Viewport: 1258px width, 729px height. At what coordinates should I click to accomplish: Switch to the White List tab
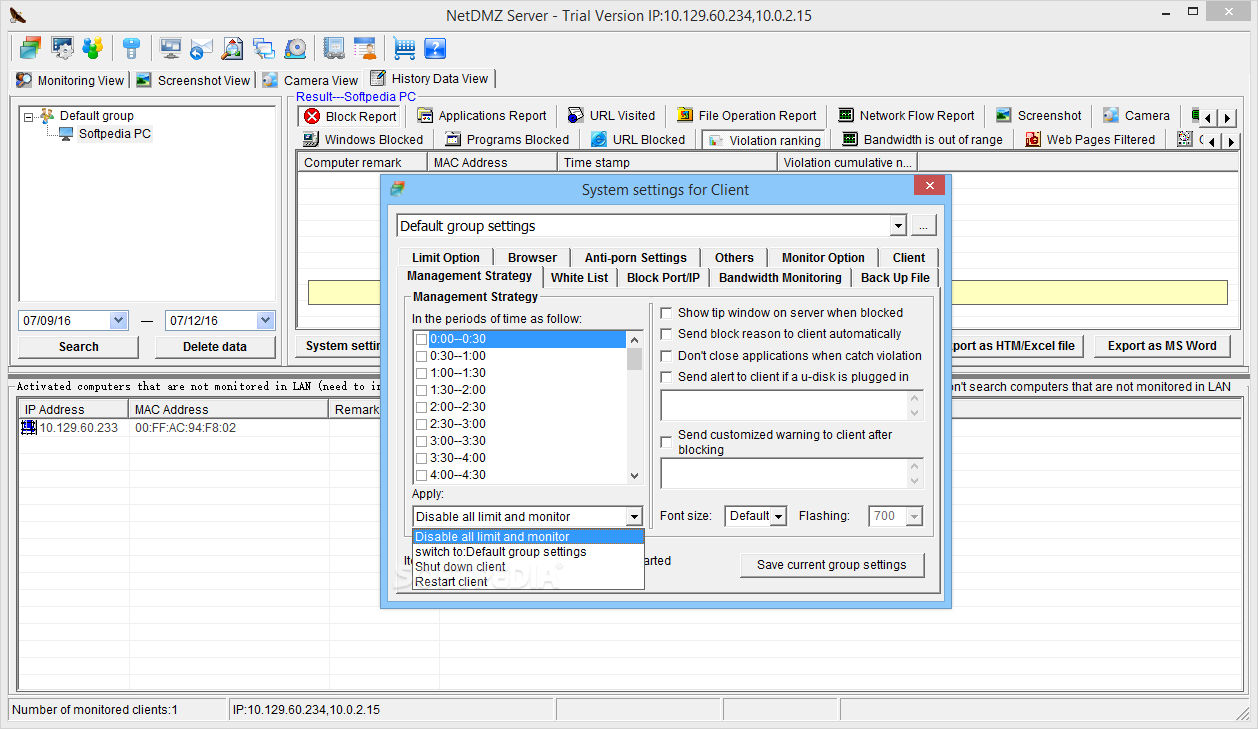pos(580,278)
